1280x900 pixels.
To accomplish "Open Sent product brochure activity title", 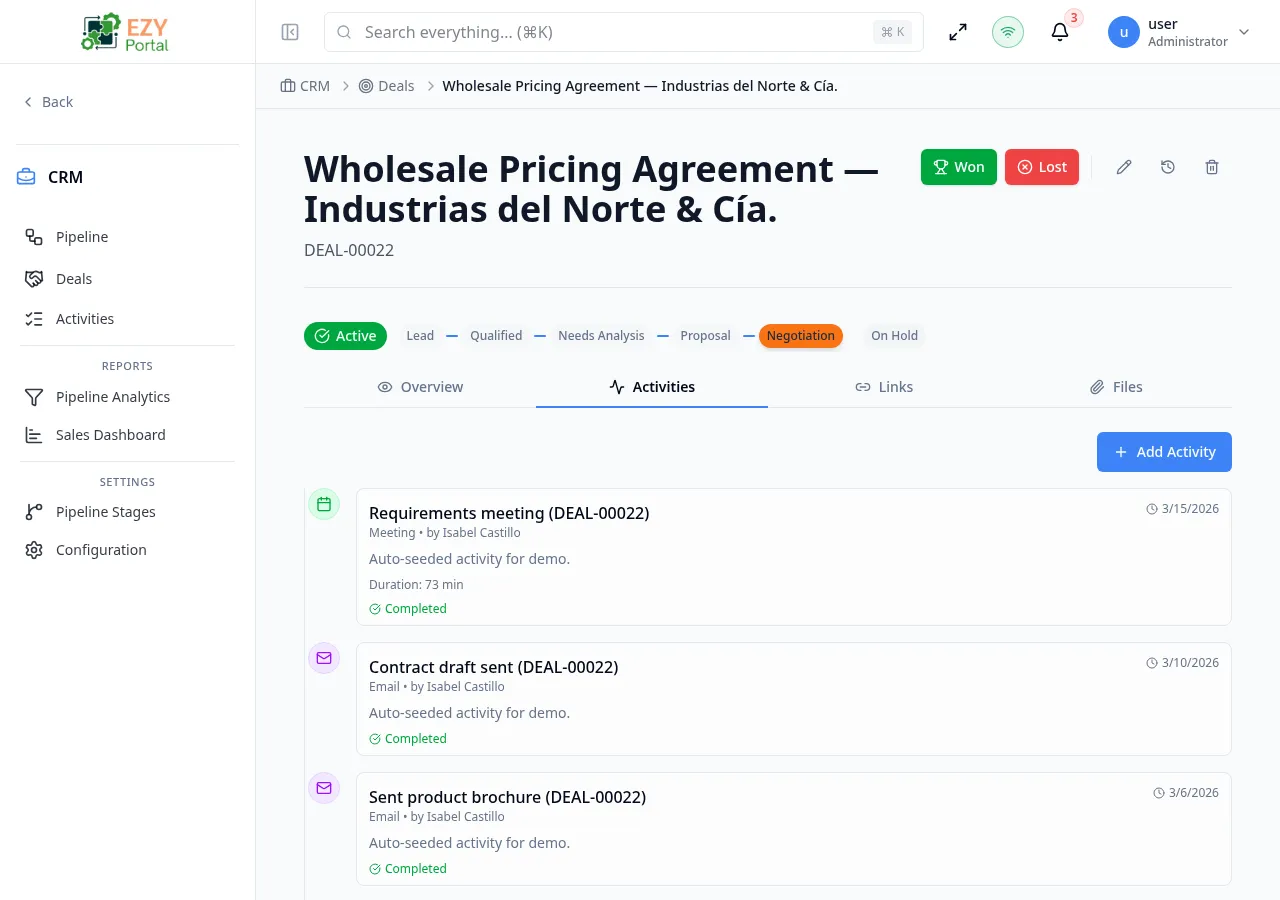I will [507, 797].
